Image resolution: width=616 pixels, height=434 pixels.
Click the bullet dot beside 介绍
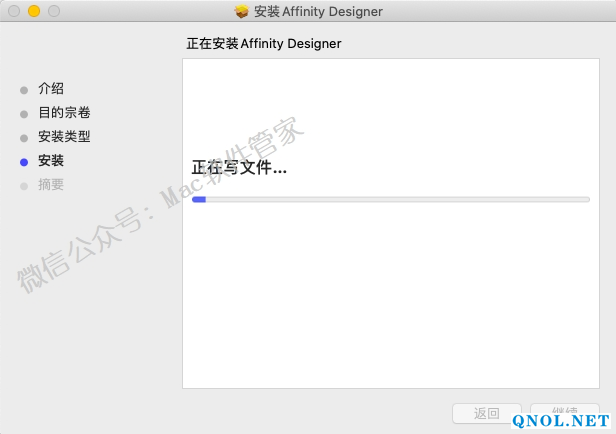tap(24, 89)
